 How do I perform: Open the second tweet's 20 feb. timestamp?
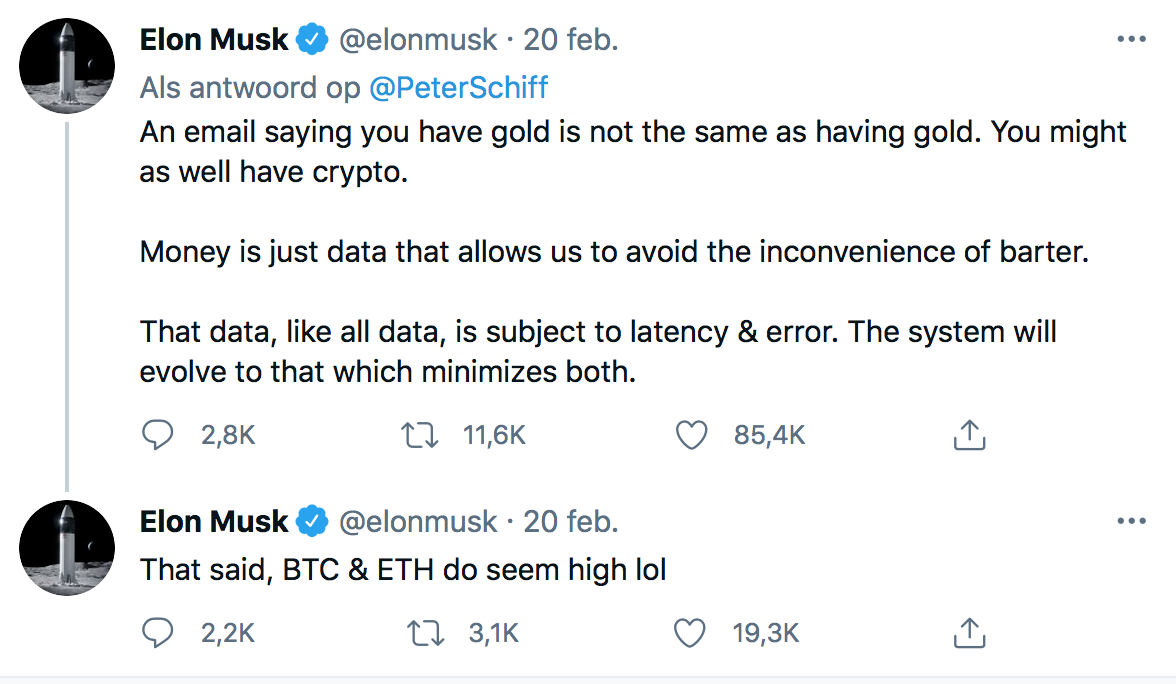pyautogui.click(x=571, y=522)
